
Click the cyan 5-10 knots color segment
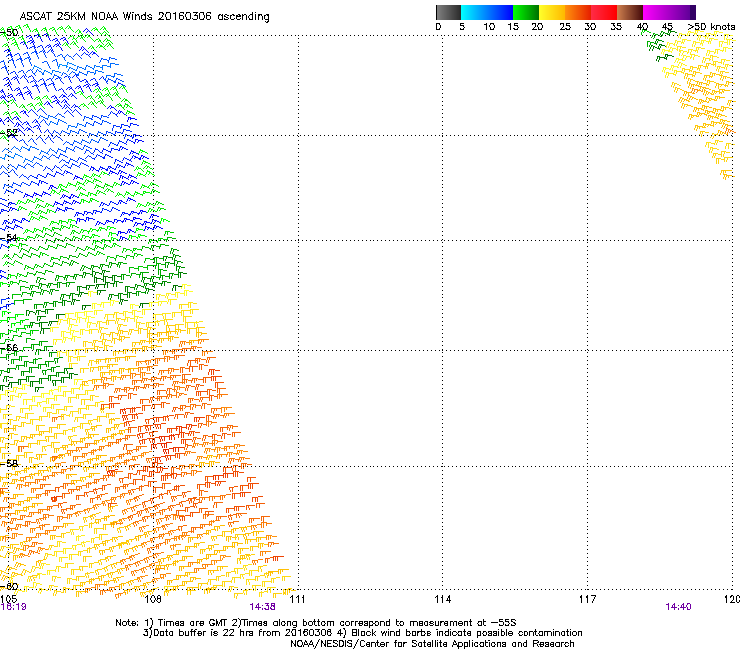pos(474,12)
